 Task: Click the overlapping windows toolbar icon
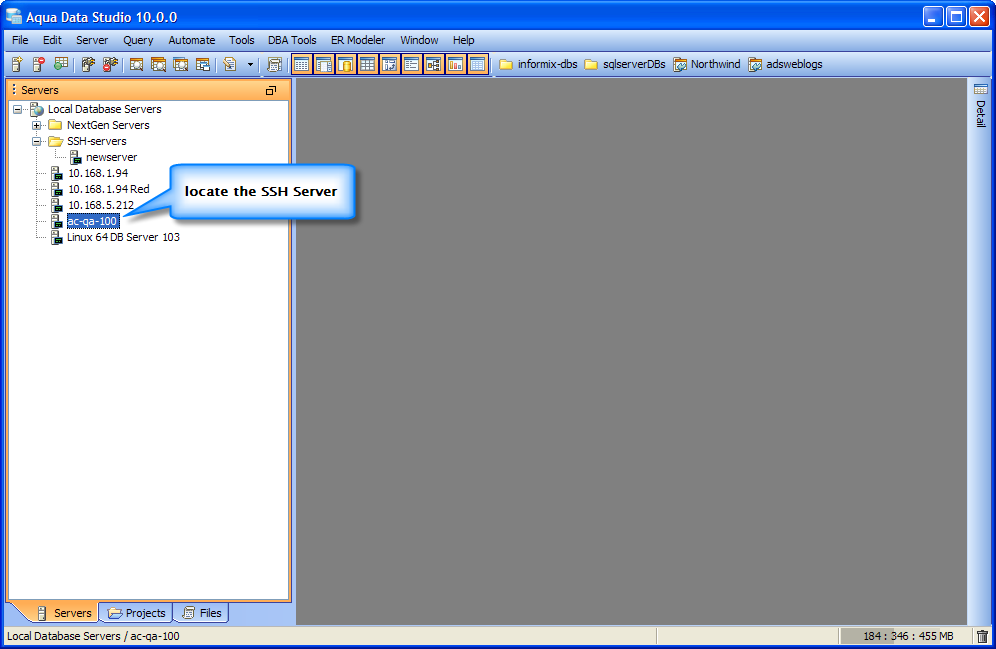pyautogui.click(x=203, y=64)
